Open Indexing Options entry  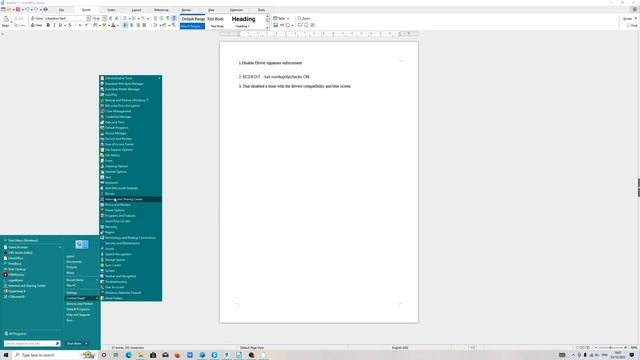pos(131,166)
